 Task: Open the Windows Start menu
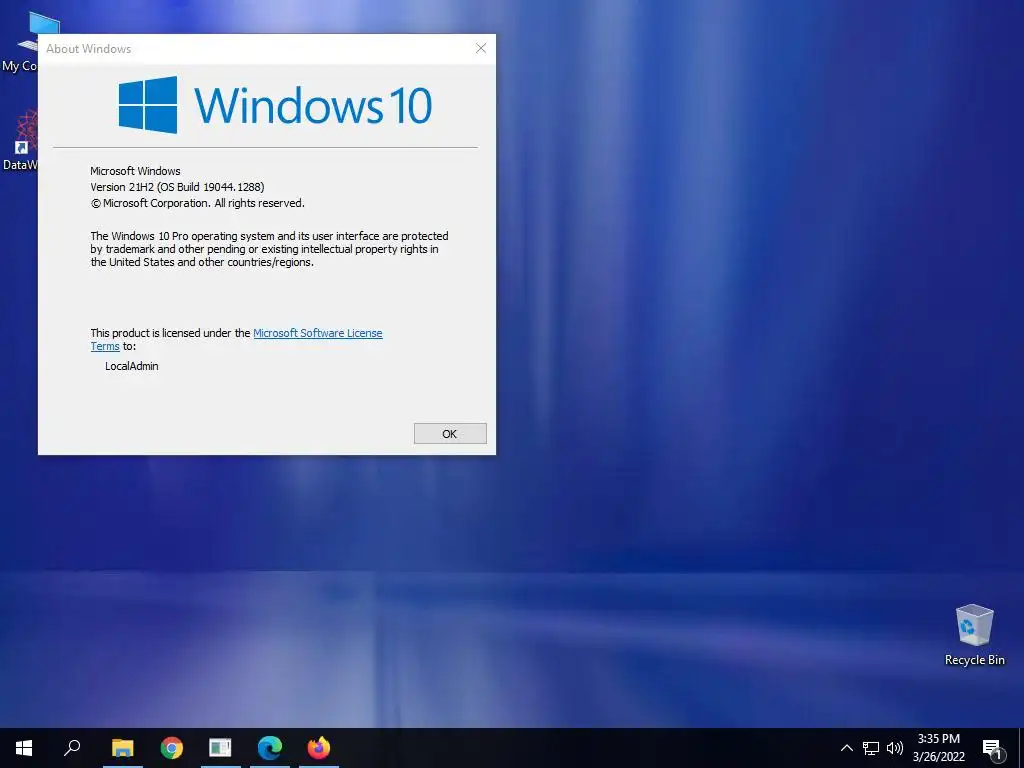click(24, 748)
